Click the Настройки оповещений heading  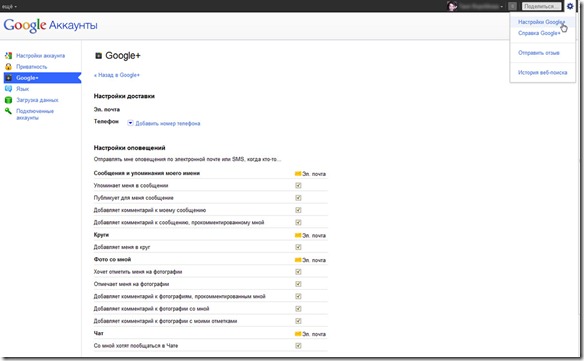pyautogui.click(x=129, y=148)
